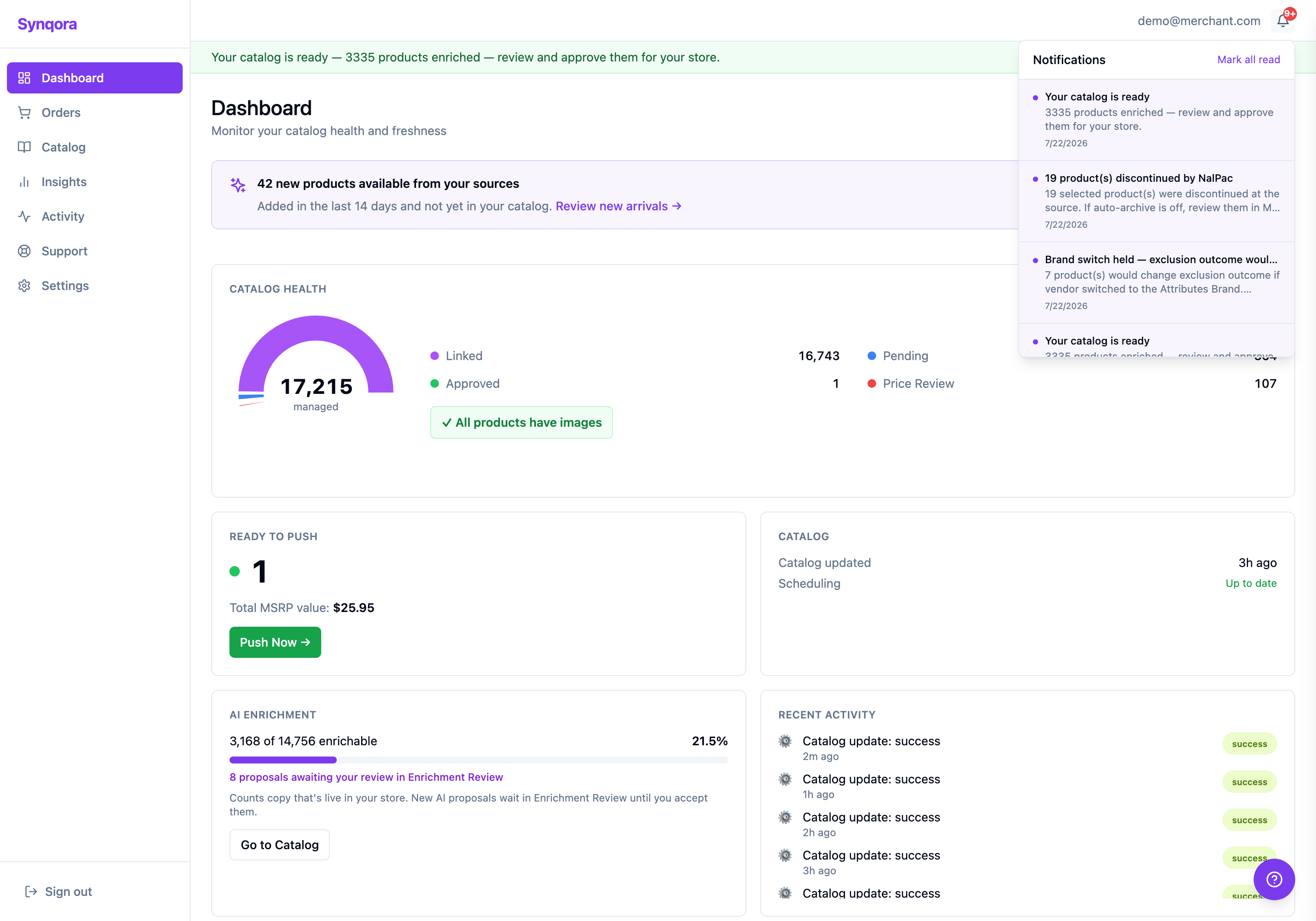Click the Push Now button

275,642
